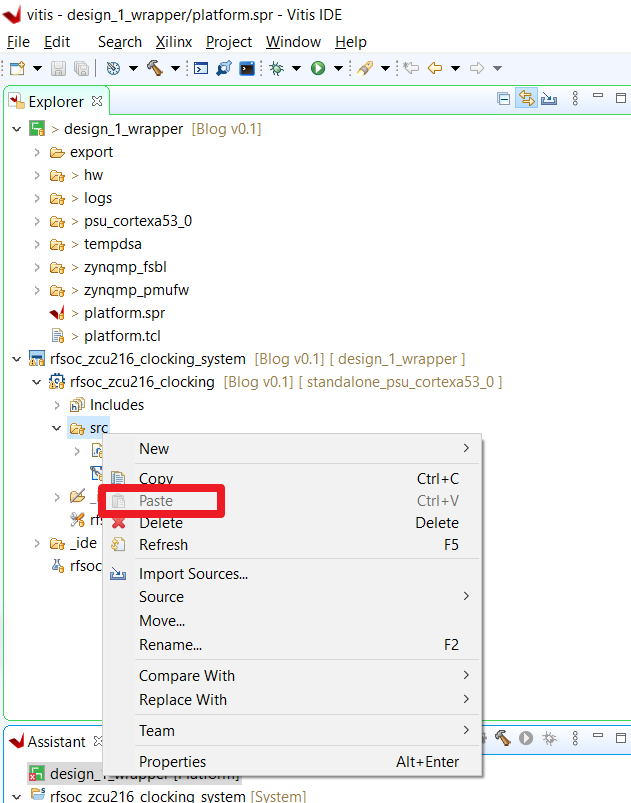This screenshot has height=803, width=631.
Task: Click the hammer Build icon in main toolbar
Action: pyautogui.click(x=155, y=68)
